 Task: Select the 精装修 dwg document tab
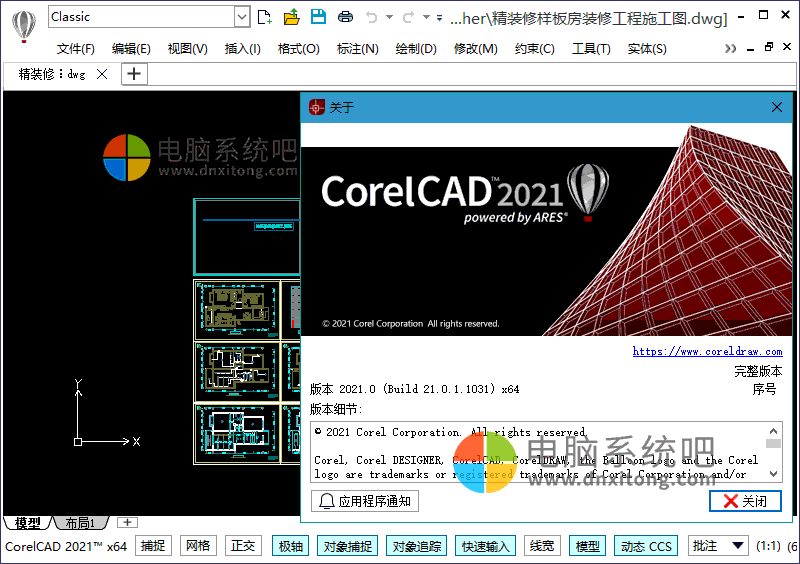(x=52, y=75)
